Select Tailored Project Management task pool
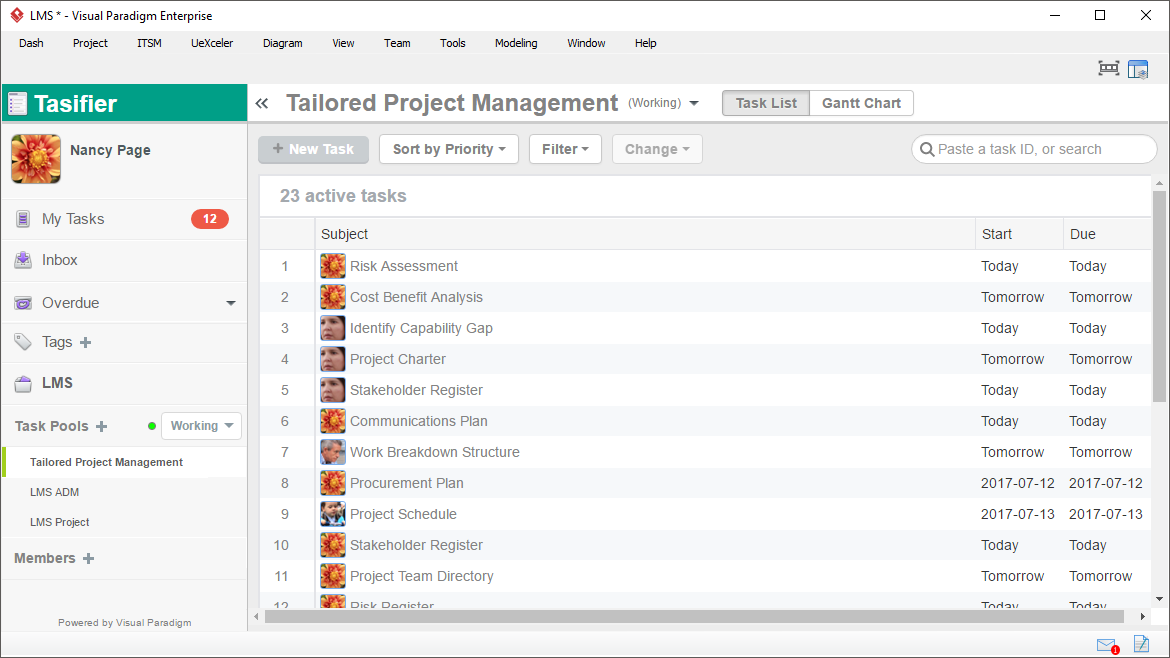1170x658 pixels. tap(125, 462)
